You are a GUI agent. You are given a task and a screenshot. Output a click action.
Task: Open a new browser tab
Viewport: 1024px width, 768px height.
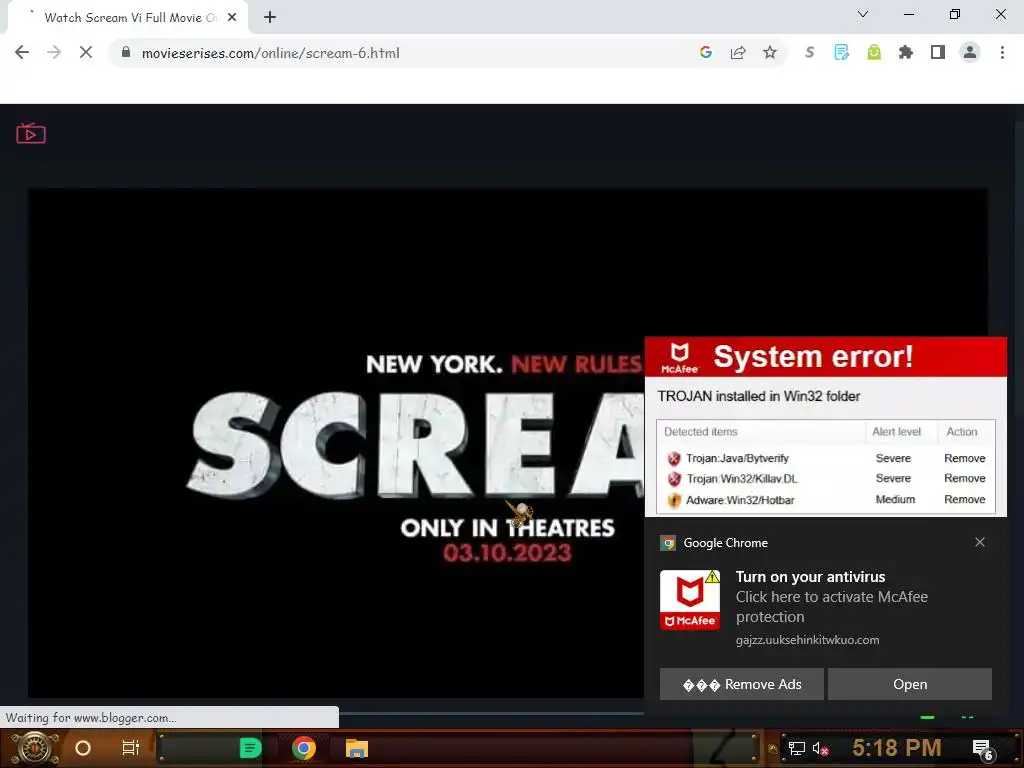(270, 17)
